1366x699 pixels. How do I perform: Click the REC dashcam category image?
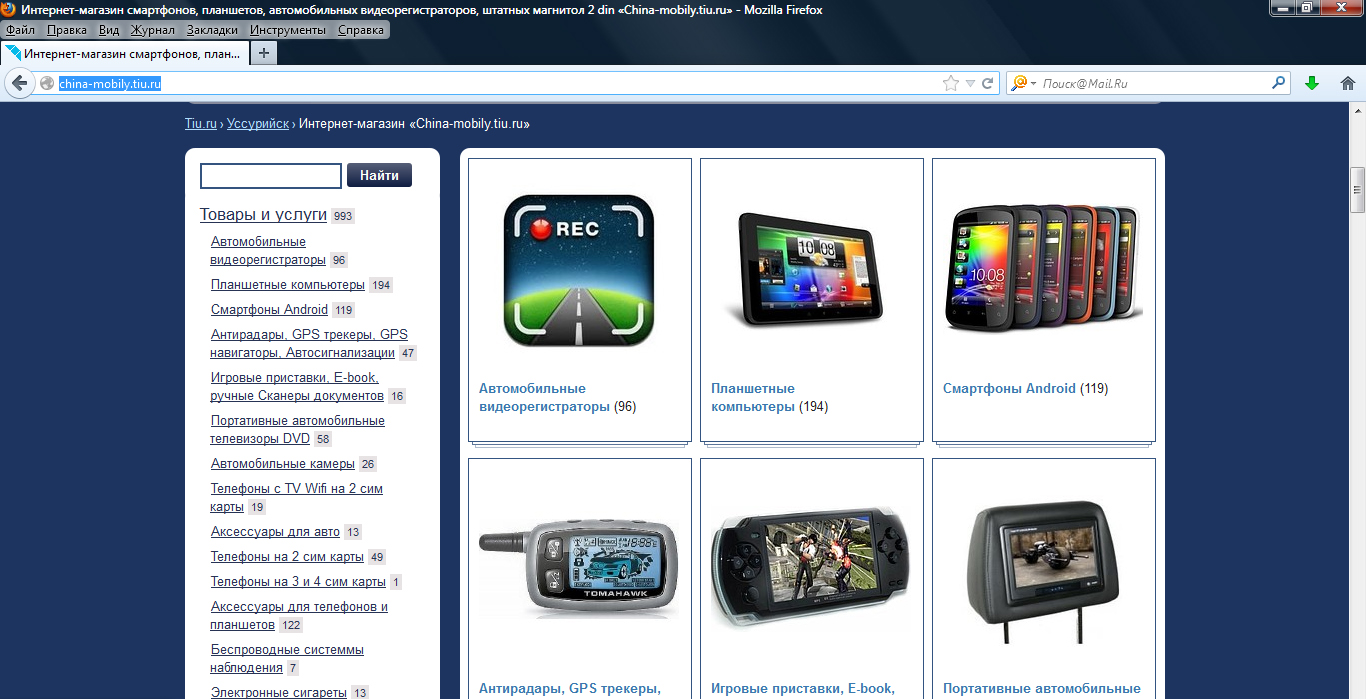[x=579, y=271]
